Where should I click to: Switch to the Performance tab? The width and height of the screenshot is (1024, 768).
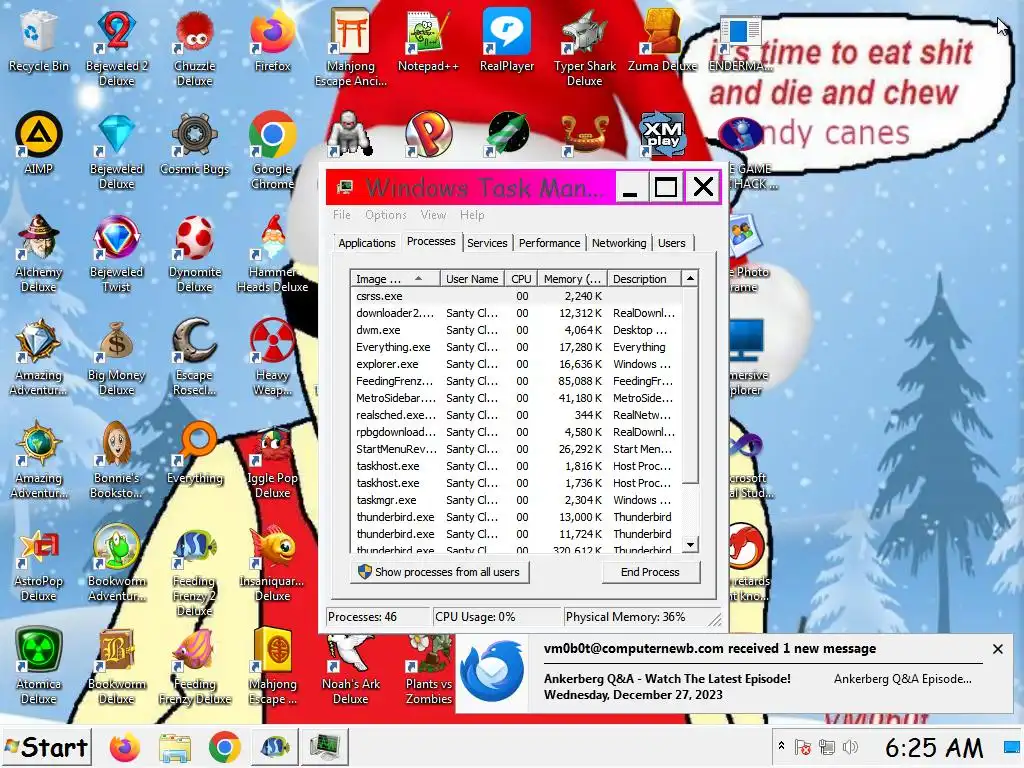tap(549, 243)
